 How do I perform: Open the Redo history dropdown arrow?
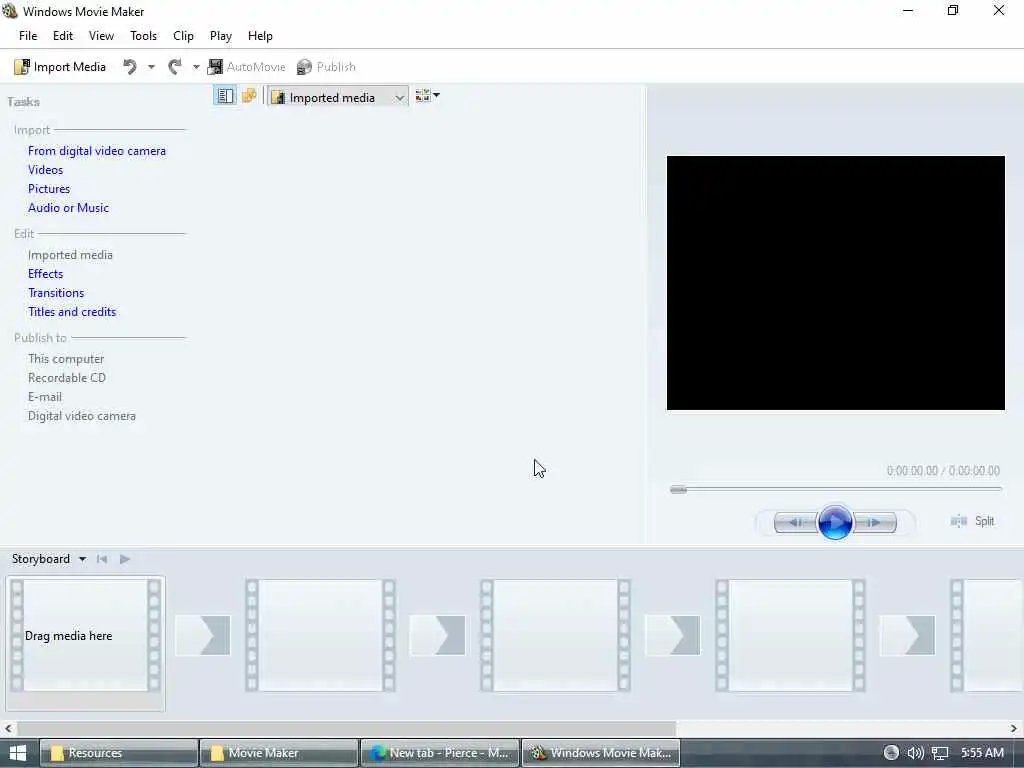[x=195, y=67]
